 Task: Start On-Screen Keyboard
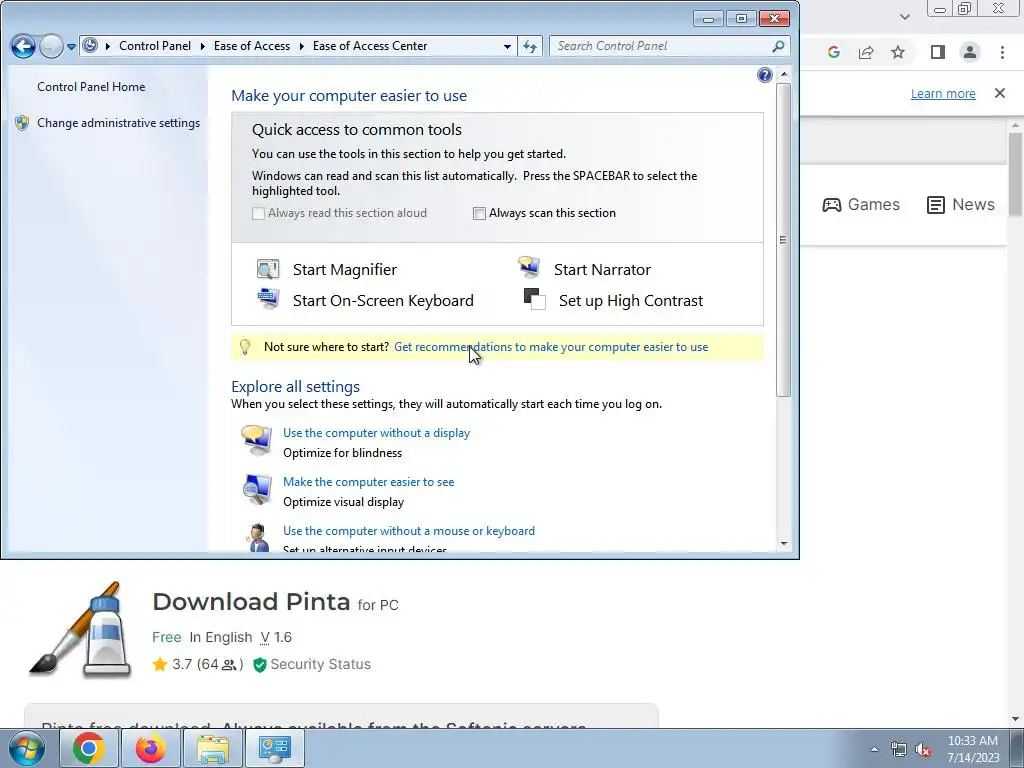click(383, 300)
